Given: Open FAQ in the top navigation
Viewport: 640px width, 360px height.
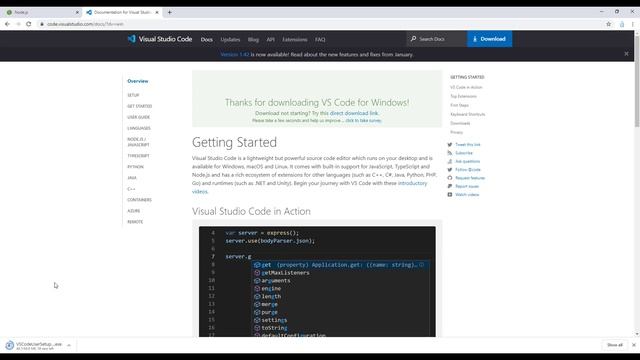Looking at the screenshot, I should tap(320, 40).
